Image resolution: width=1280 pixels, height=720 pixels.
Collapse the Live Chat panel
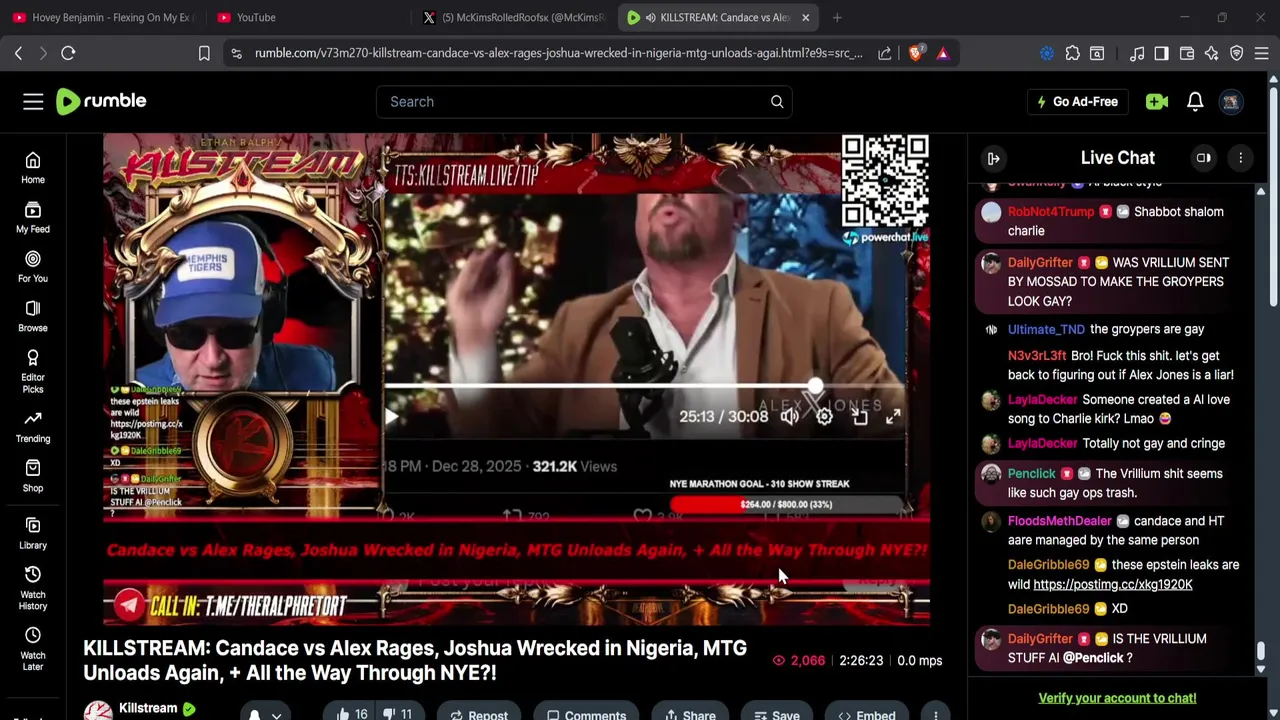[x=994, y=158]
